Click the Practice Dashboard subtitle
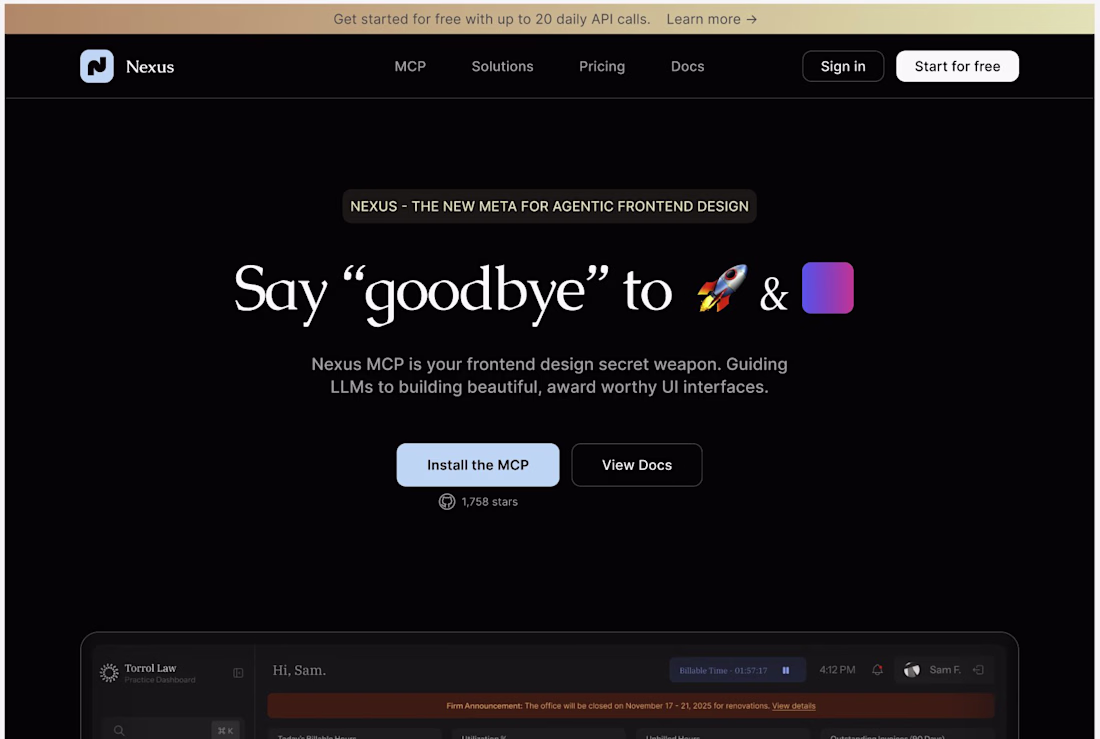Viewport: 1100px width, 739px height. (160, 680)
